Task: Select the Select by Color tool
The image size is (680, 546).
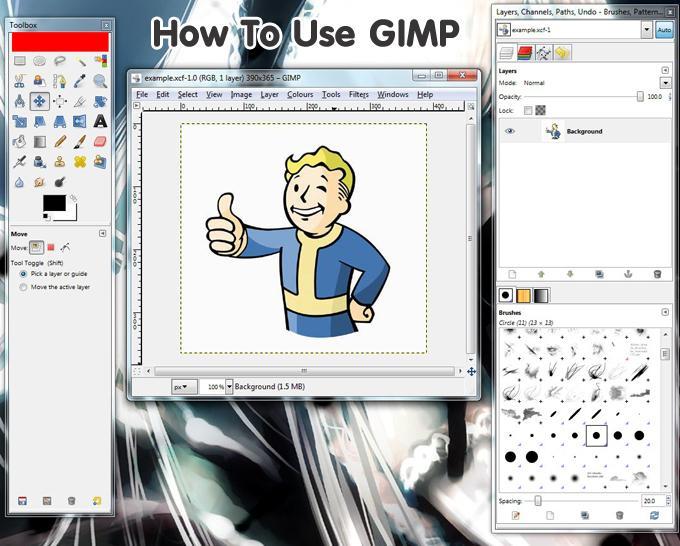Action: [x=100, y=61]
